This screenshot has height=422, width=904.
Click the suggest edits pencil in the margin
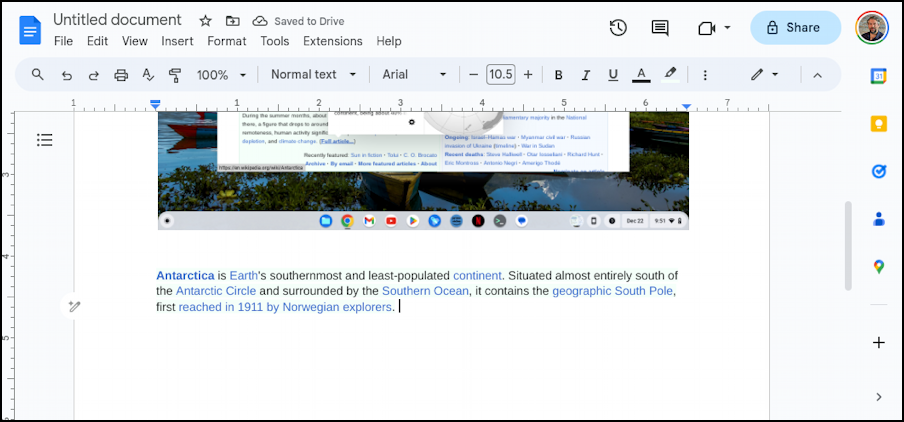pyautogui.click(x=74, y=306)
